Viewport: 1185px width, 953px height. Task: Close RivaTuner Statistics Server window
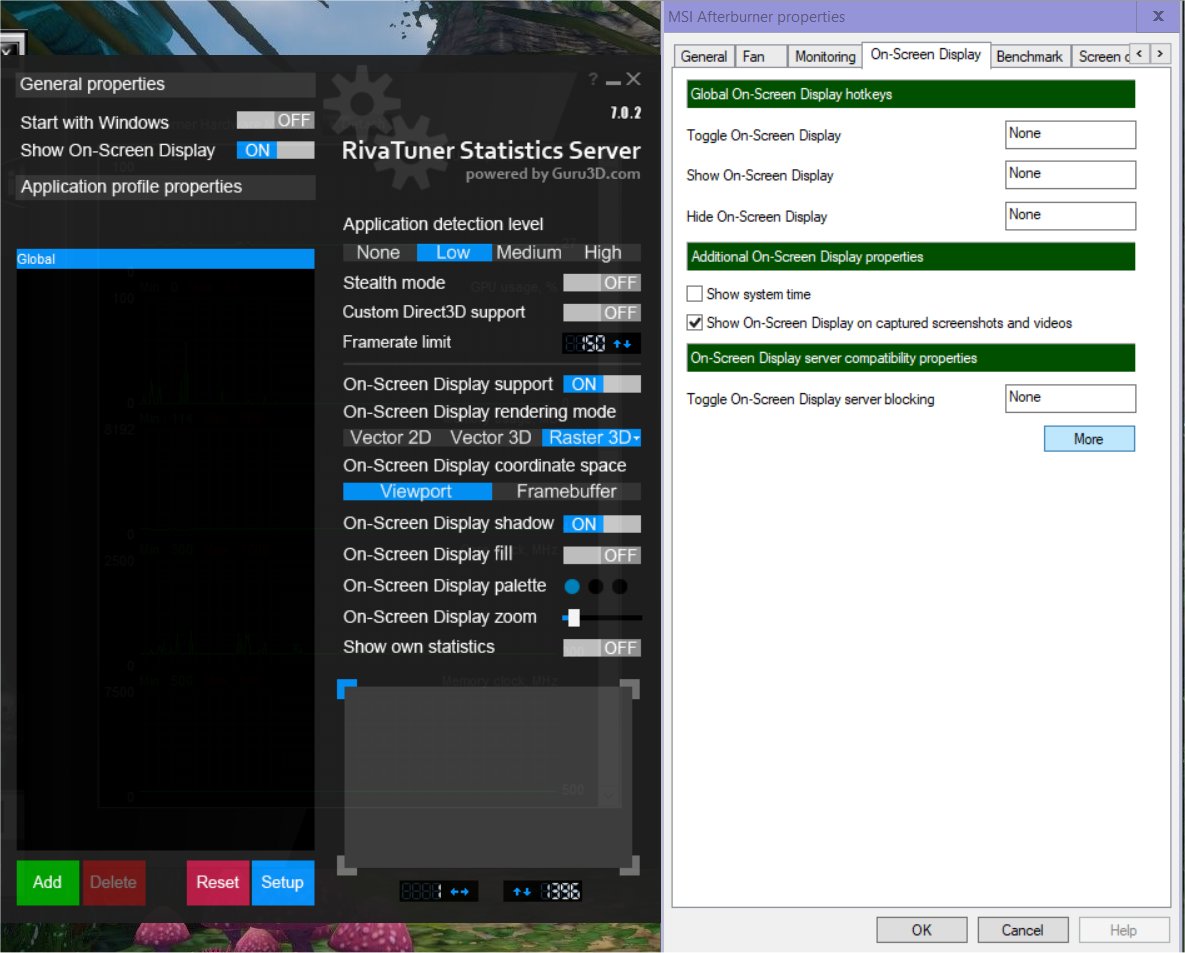click(633, 79)
